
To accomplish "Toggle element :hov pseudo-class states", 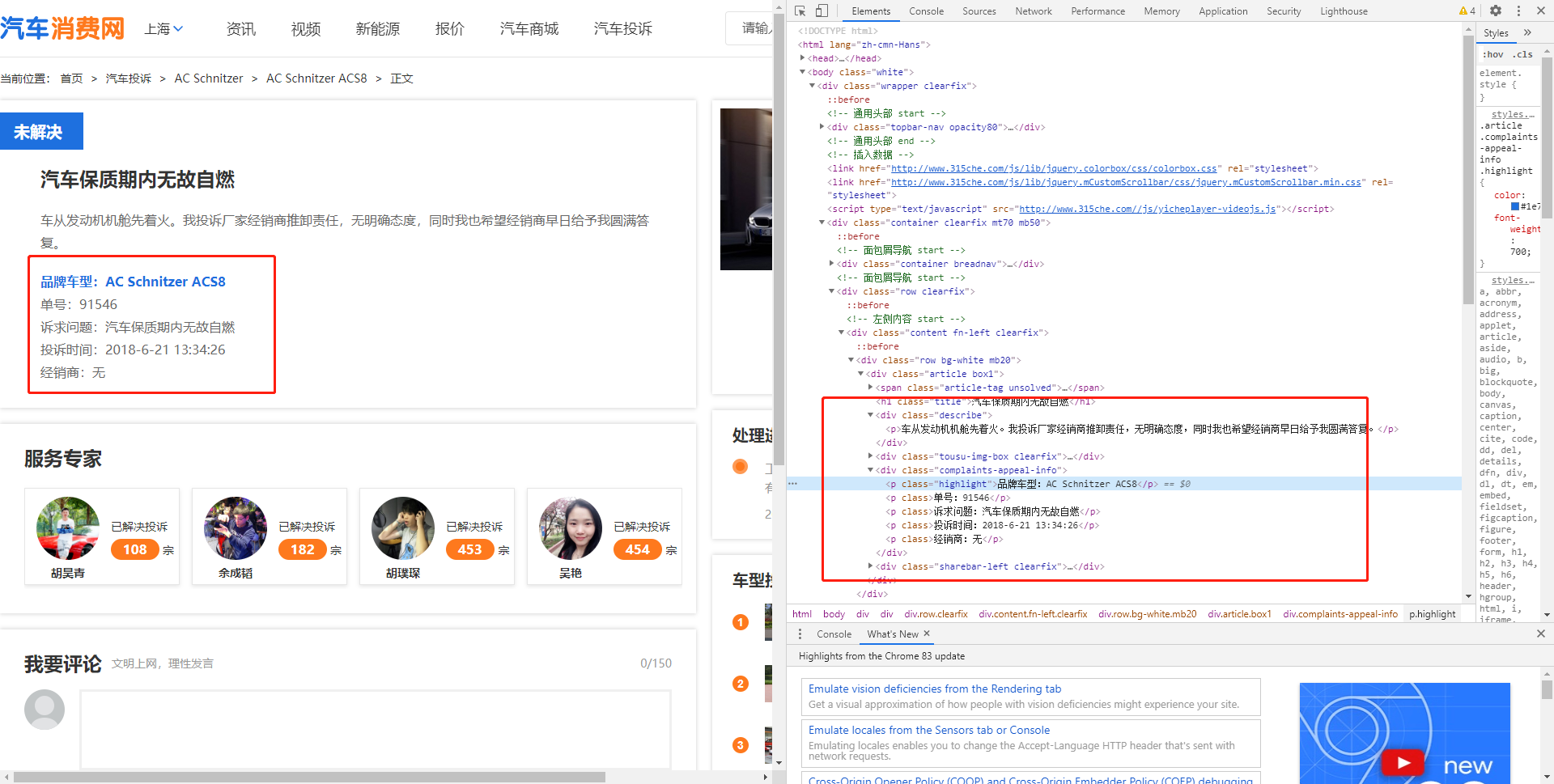I will [x=1493, y=54].
